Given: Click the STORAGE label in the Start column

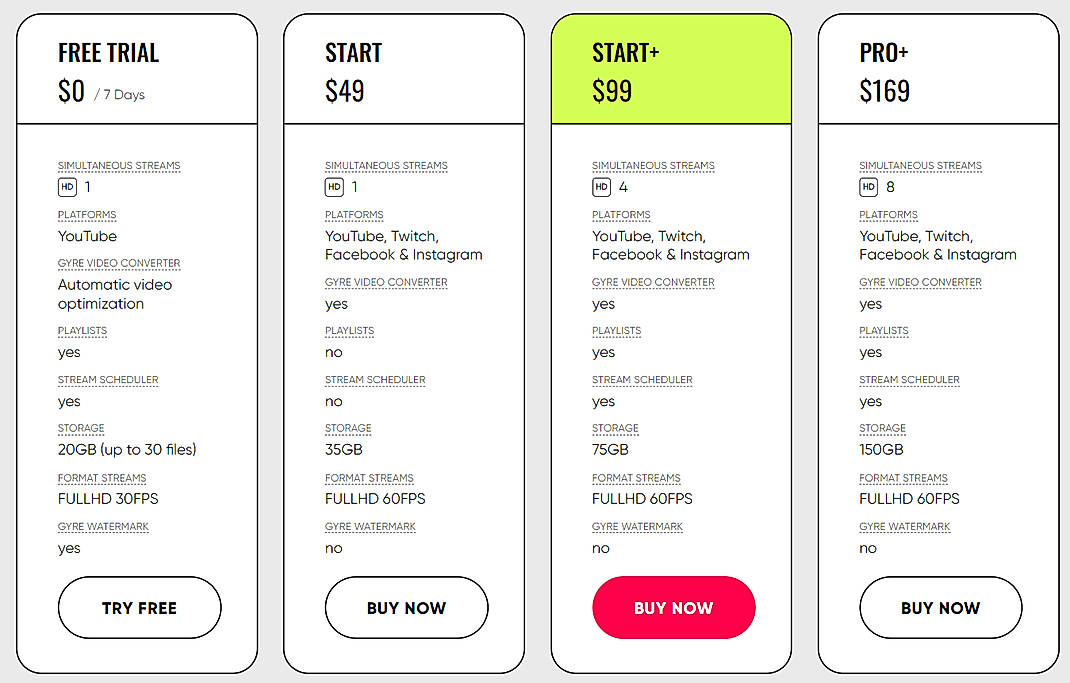Looking at the screenshot, I should coord(348,428).
